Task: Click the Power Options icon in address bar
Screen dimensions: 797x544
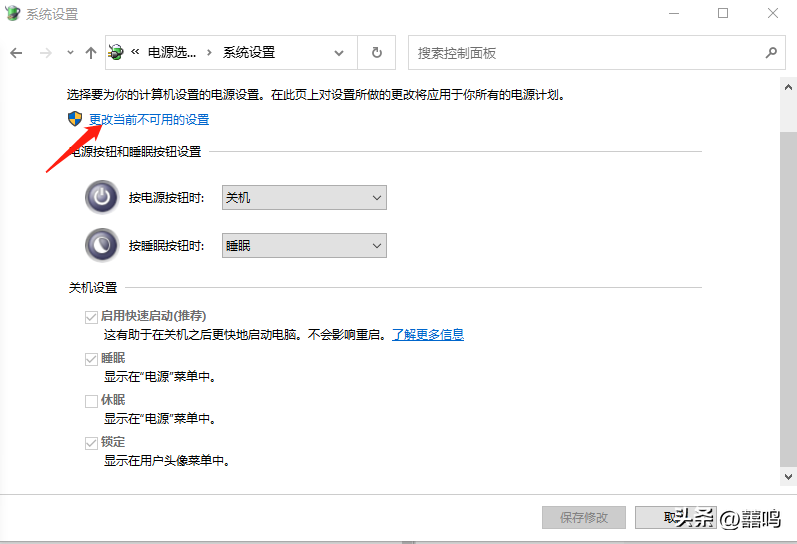Action: point(117,53)
